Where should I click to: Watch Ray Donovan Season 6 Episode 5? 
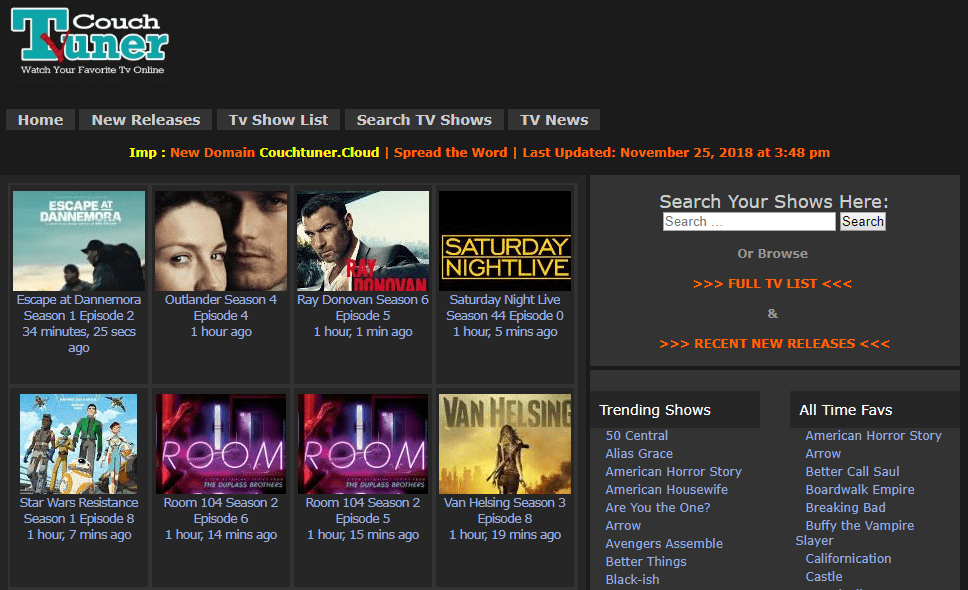point(362,240)
